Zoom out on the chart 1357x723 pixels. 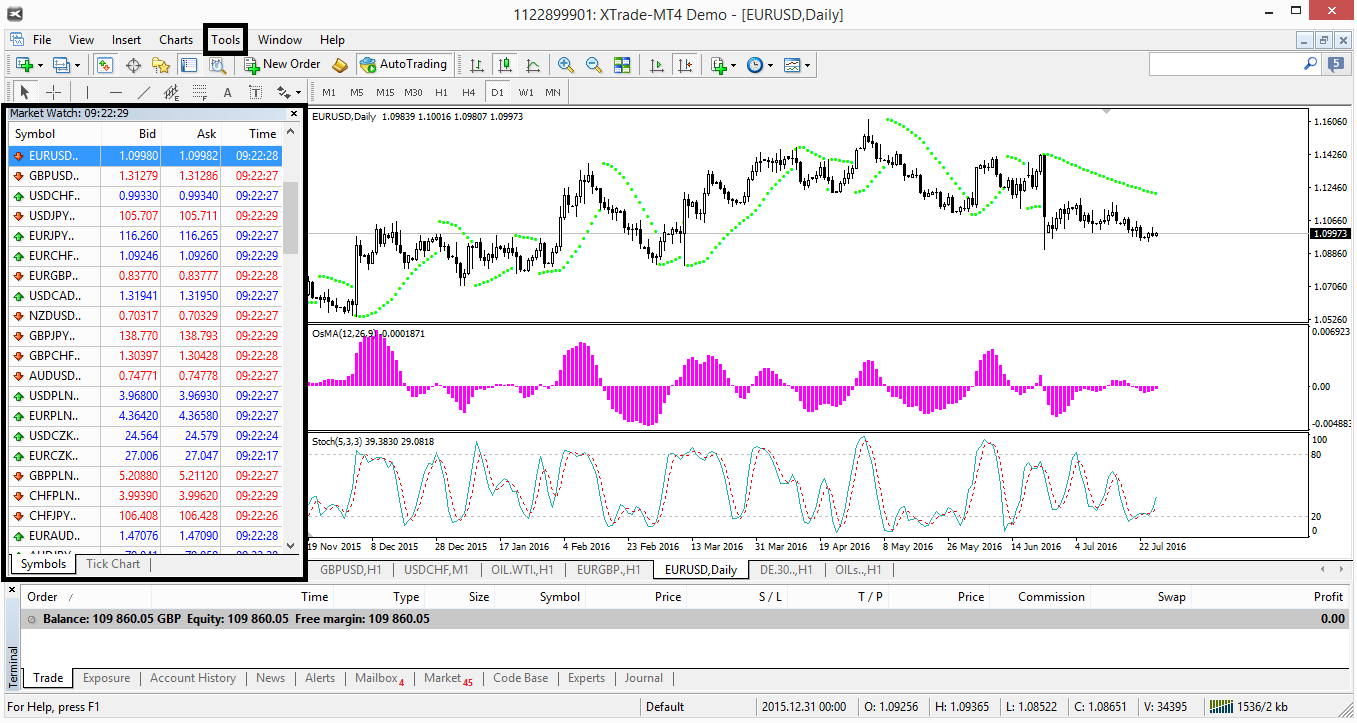(594, 65)
